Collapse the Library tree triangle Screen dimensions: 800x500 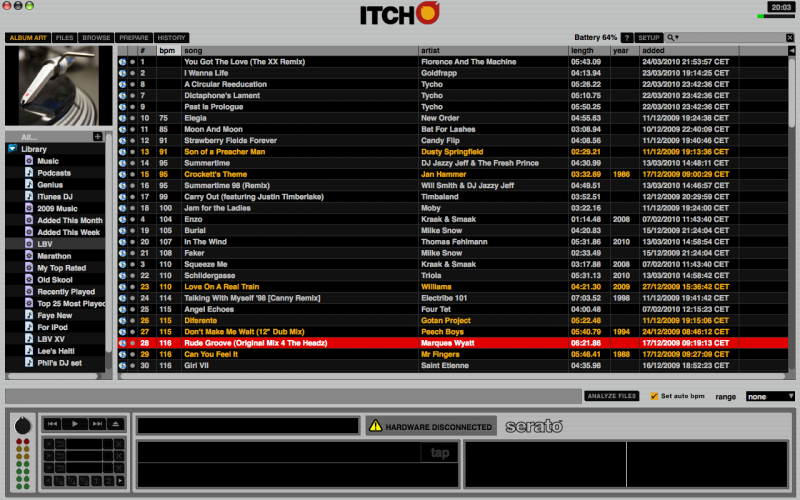13,148
